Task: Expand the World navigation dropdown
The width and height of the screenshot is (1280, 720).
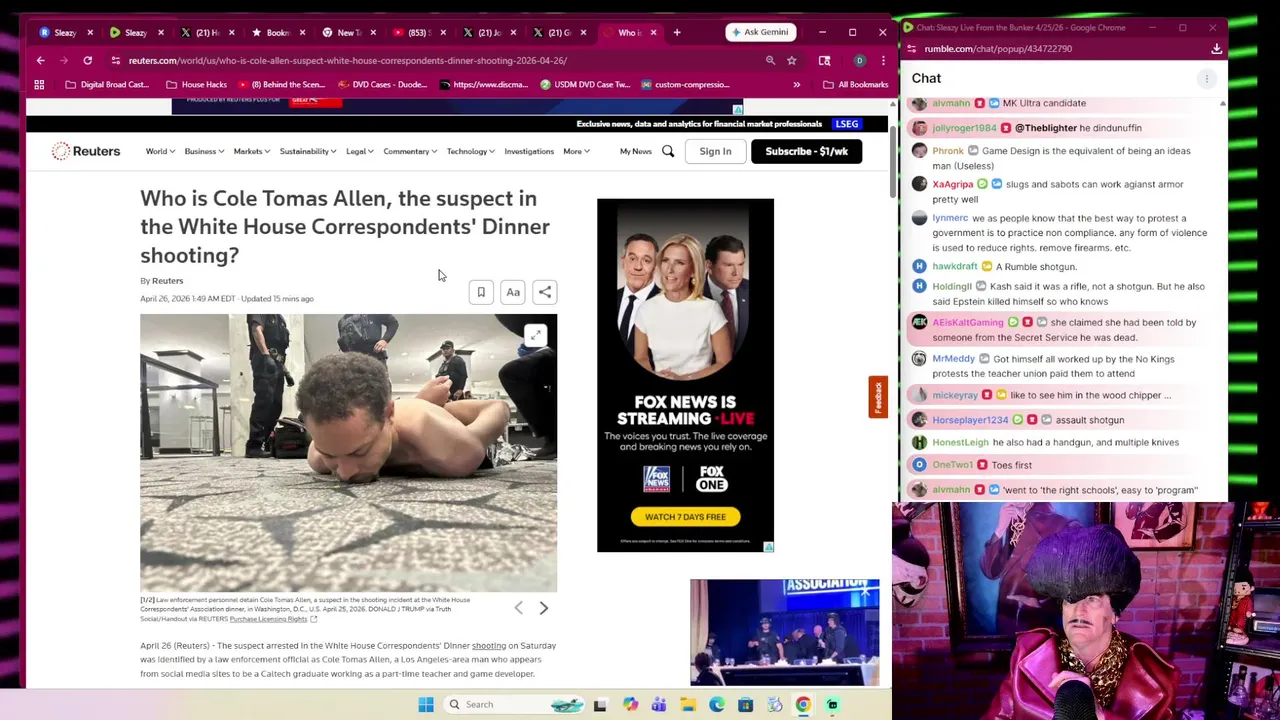Action: click(160, 151)
